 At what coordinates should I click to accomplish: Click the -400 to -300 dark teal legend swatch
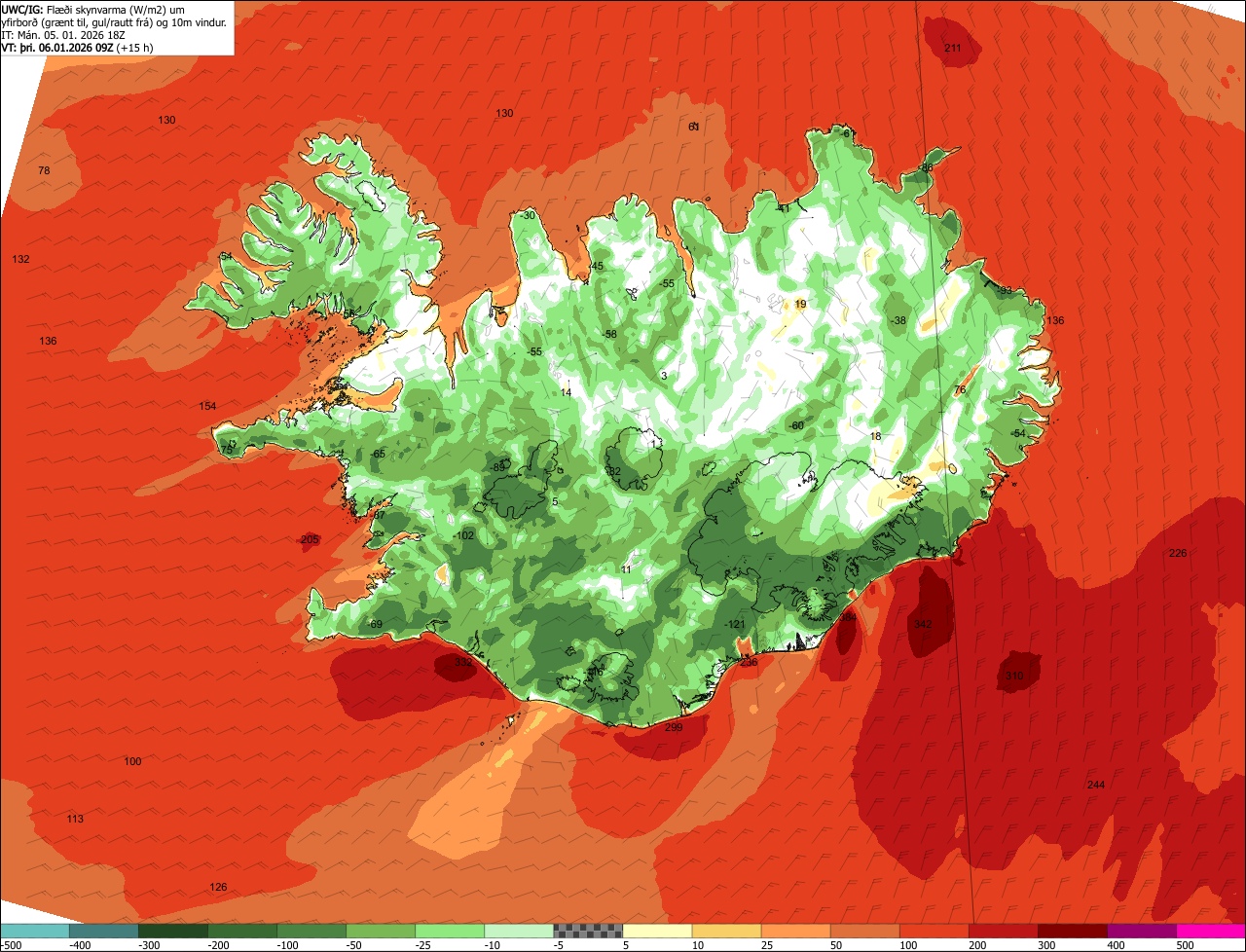point(104,931)
